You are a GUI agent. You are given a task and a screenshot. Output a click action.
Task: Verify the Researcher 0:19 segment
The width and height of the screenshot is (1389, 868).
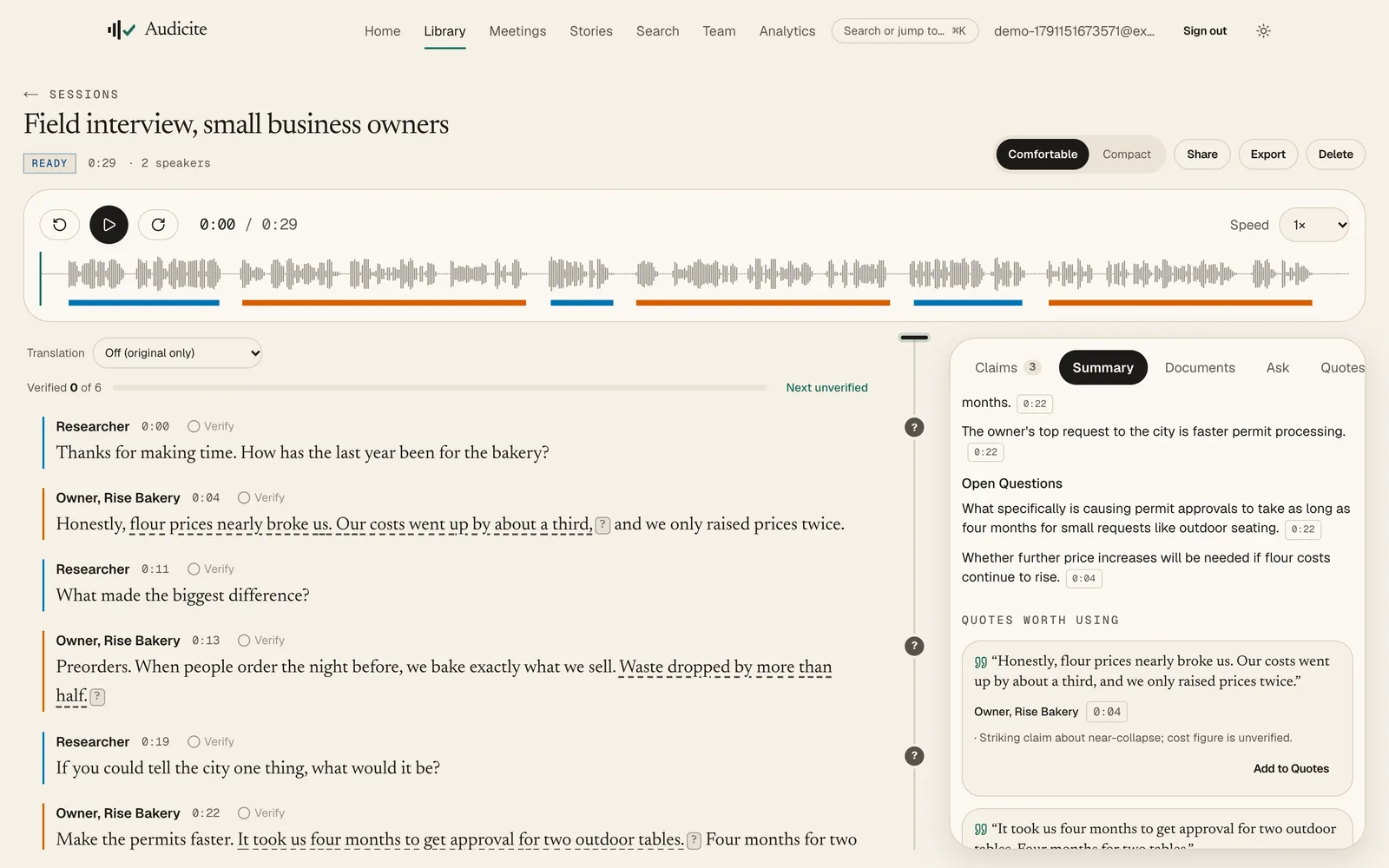point(211,741)
